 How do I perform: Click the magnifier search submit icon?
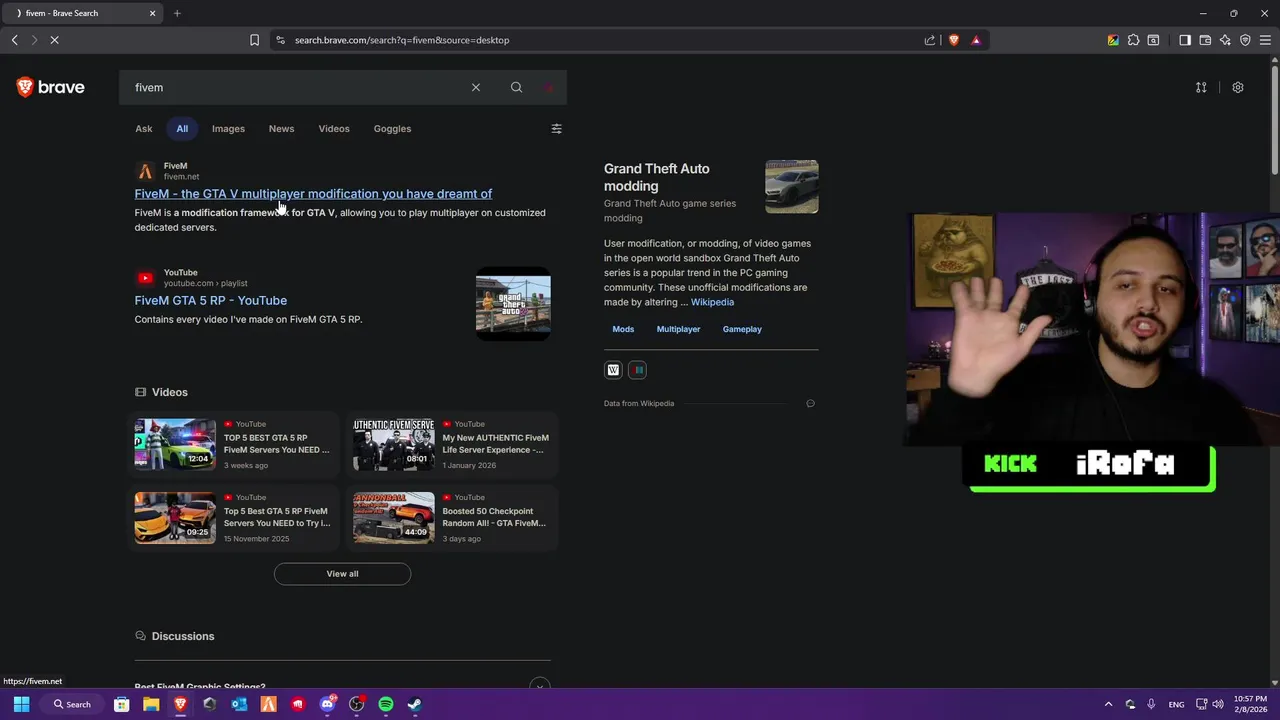tap(516, 87)
